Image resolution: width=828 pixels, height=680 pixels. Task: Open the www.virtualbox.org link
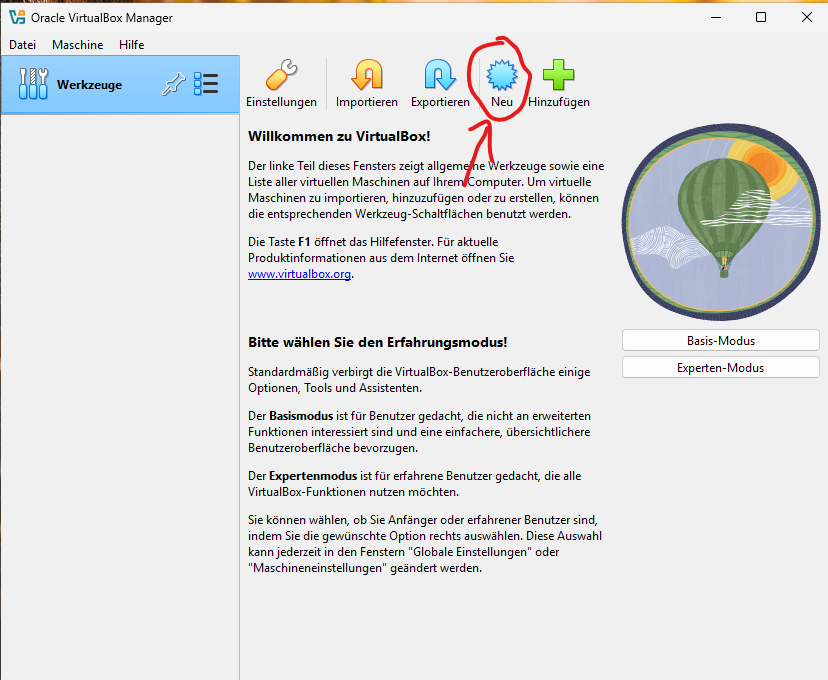[x=299, y=274]
